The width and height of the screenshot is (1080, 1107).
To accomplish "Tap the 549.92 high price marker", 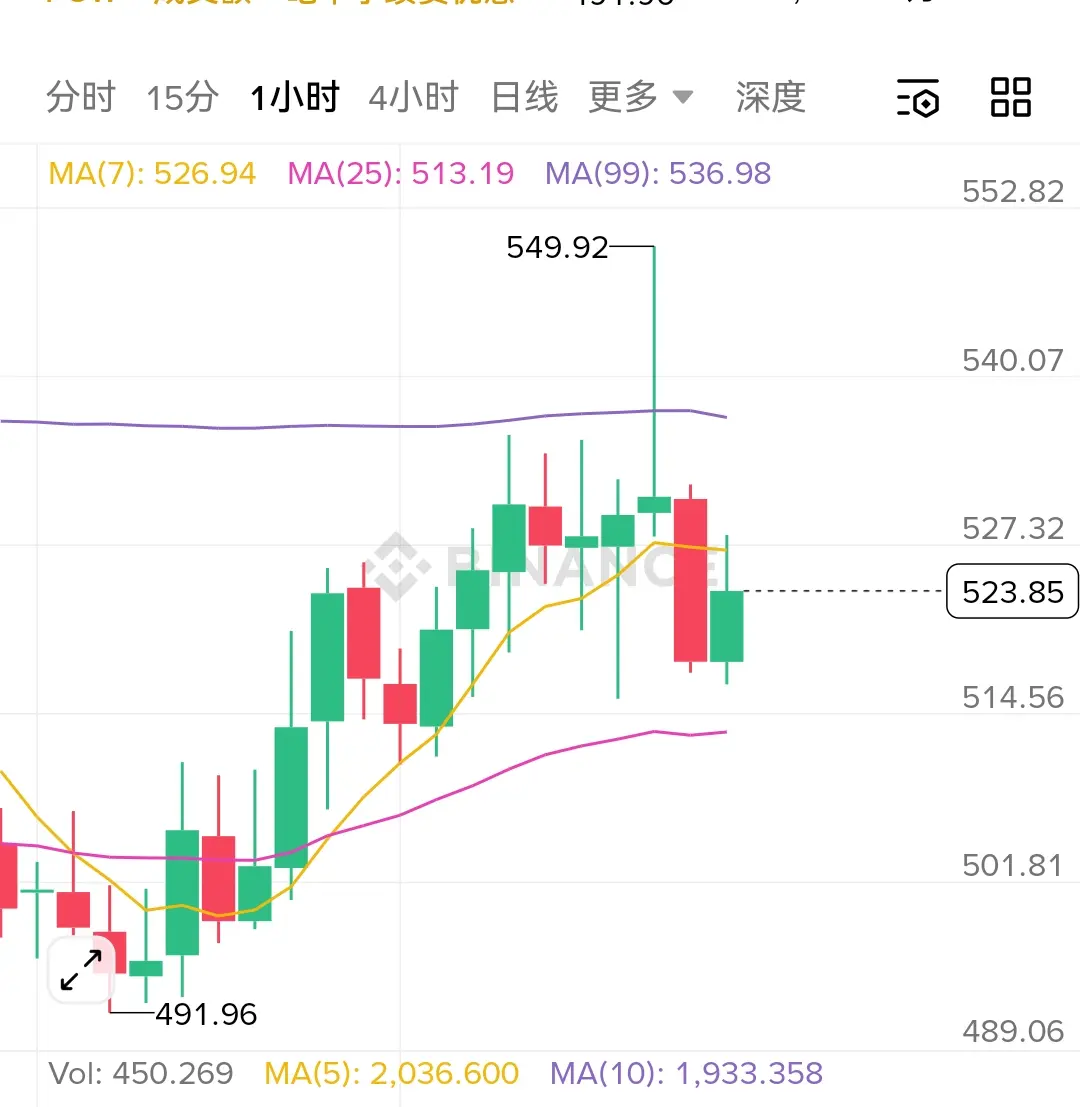I will tap(557, 248).
